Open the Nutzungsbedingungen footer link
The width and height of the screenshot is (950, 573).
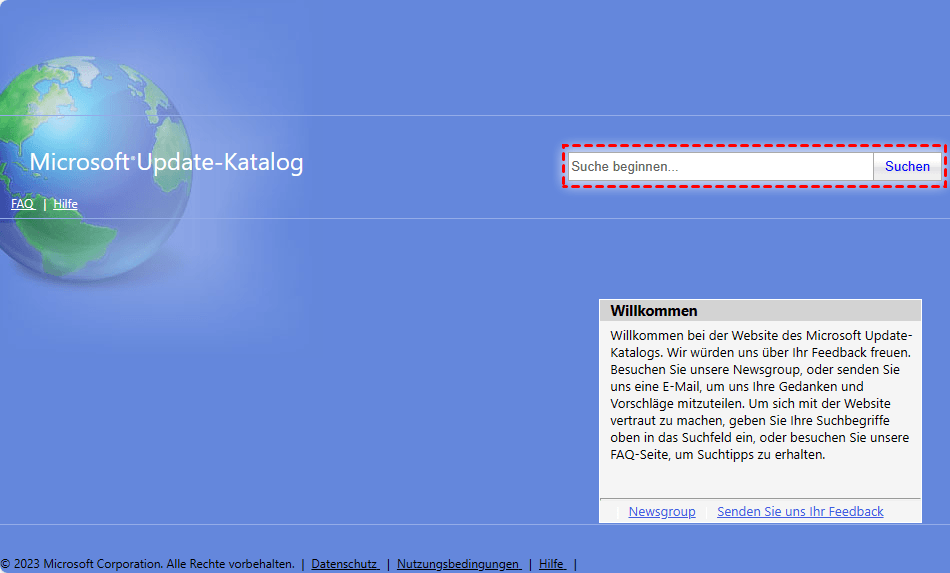[x=459, y=564]
